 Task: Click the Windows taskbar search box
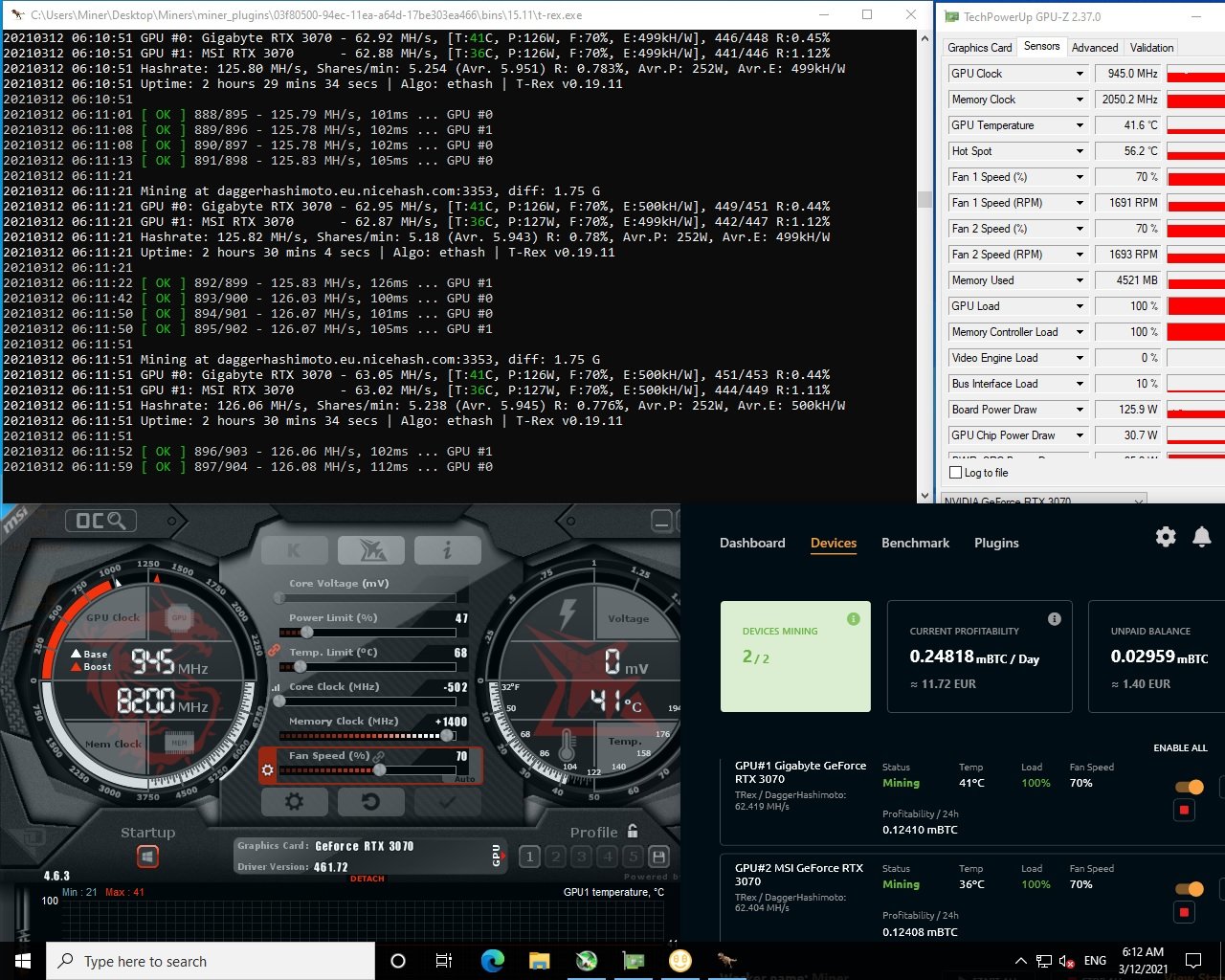point(211,961)
